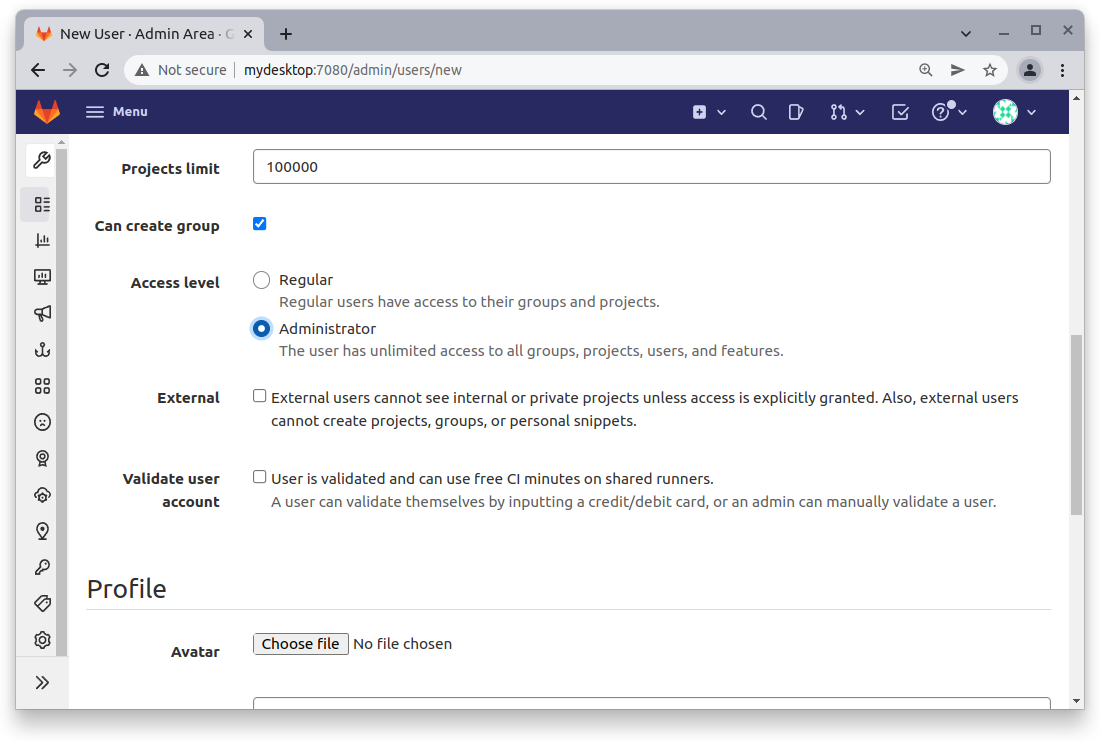1100x741 pixels.
Task: Click Choose file to upload an avatar
Action: coord(300,643)
